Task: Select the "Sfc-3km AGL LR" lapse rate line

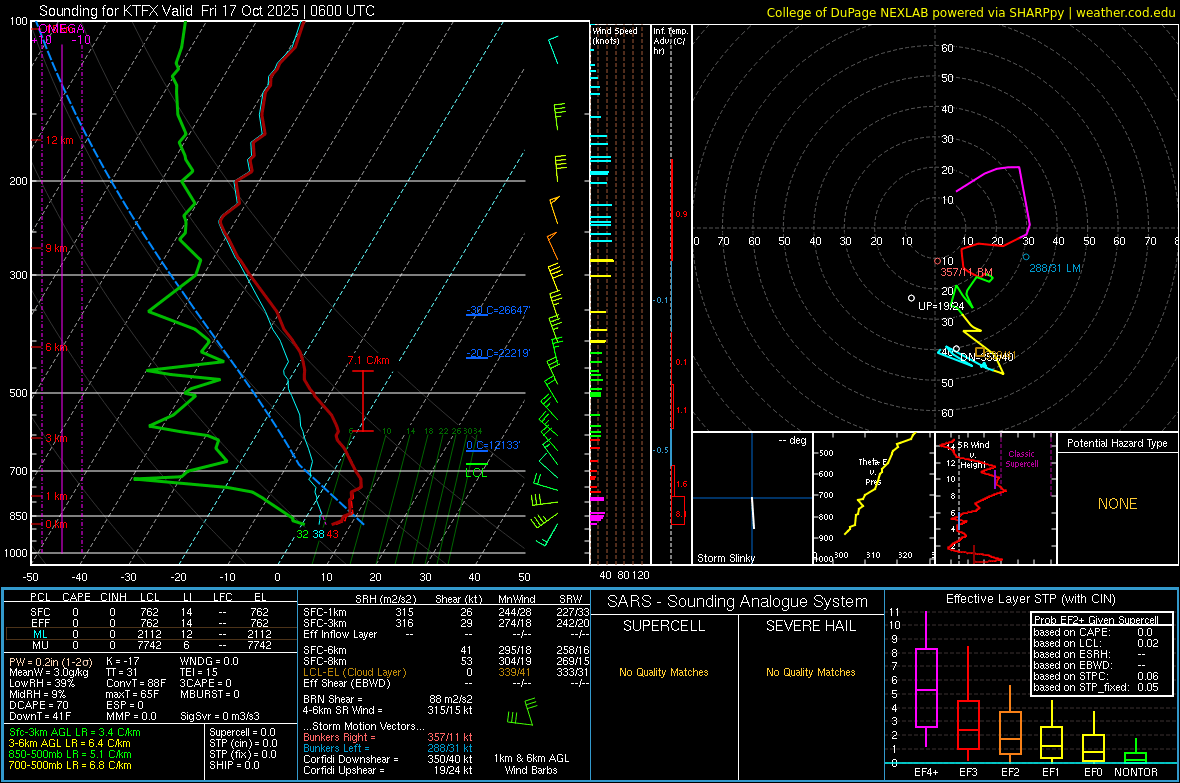Action: [75, 732]
